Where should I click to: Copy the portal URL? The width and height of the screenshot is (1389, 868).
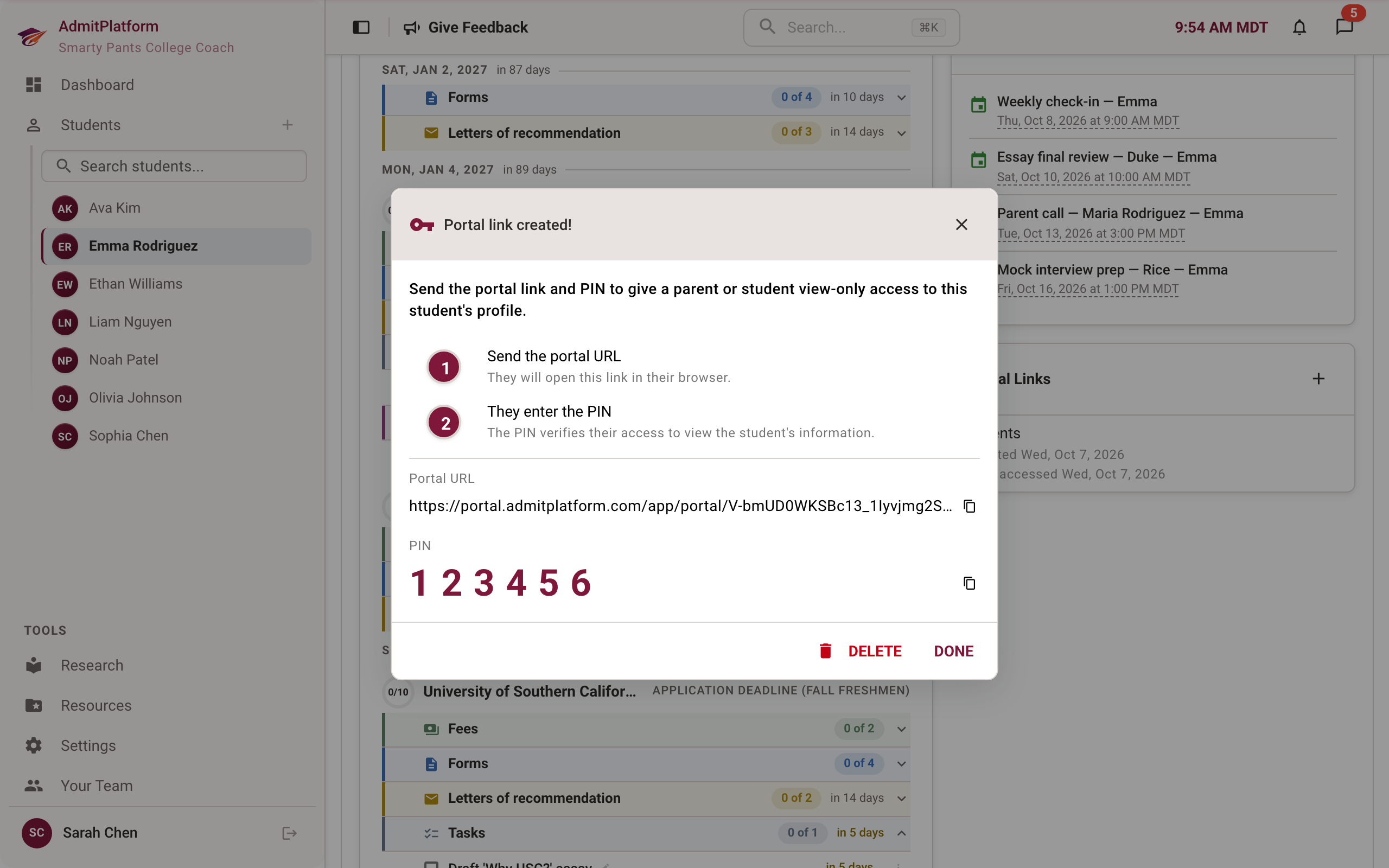[969, 506]
